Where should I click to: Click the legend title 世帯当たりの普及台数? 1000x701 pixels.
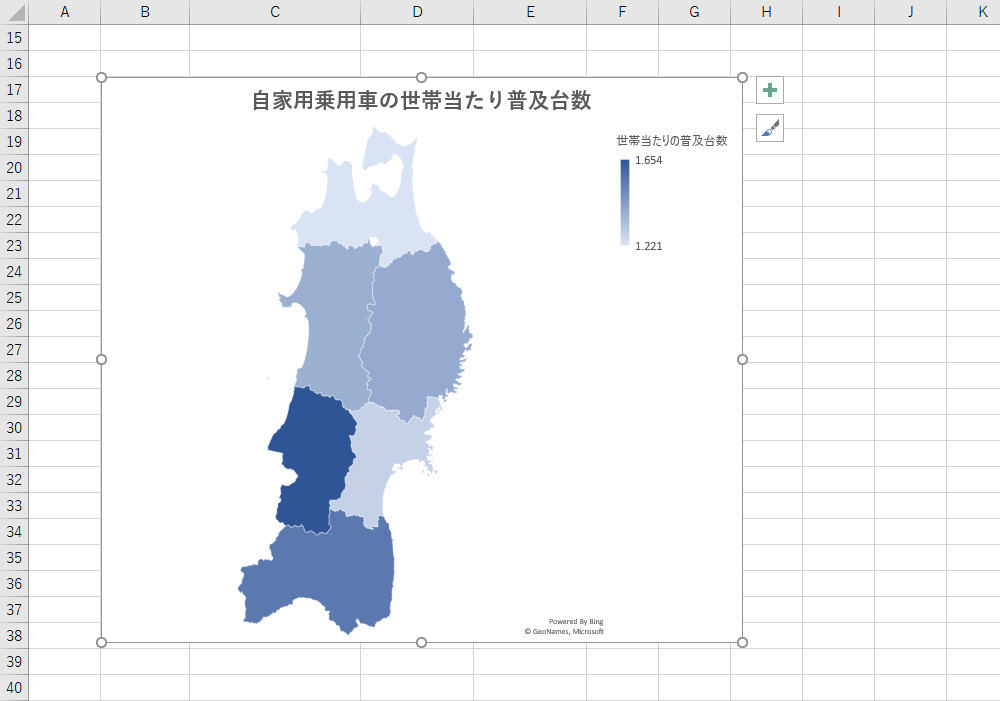(x=672, y=140)
